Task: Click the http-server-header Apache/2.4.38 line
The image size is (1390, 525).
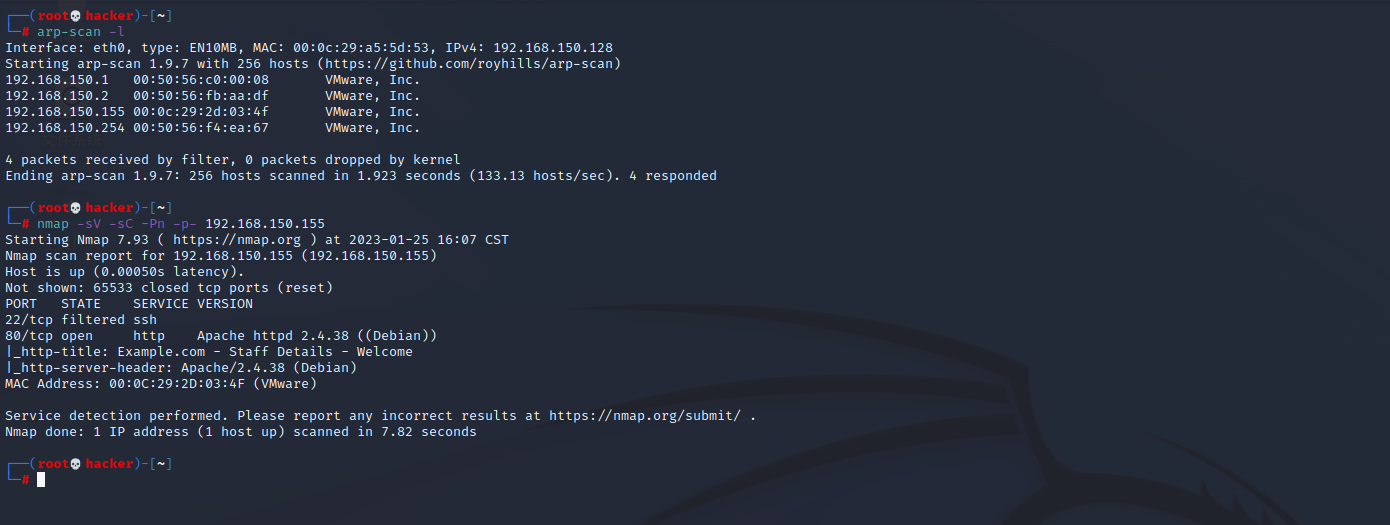Action: [x=181, y=368]
